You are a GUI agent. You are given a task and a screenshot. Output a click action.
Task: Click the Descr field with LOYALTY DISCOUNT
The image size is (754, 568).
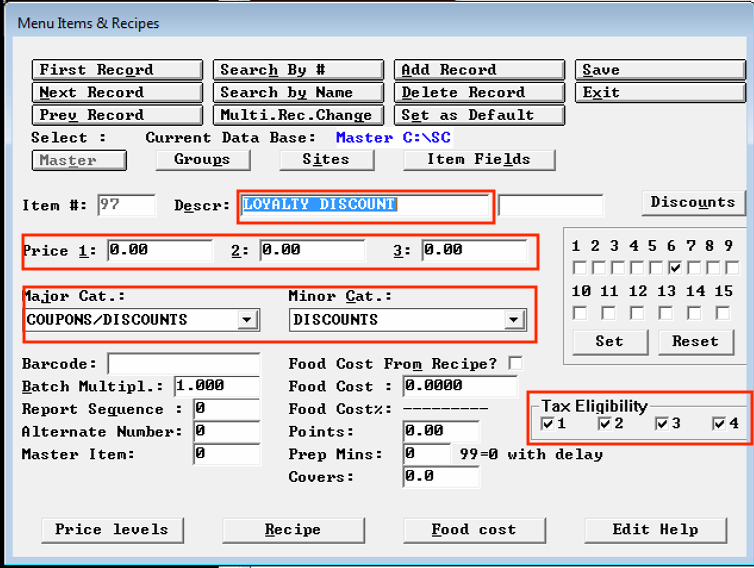[365, 205]
